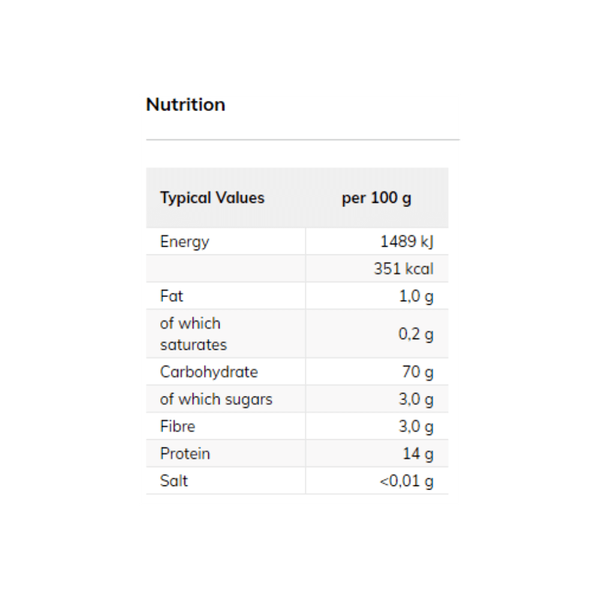Click the 0,2 g saturates value
The image size is (600, 600).
point(416,334)
